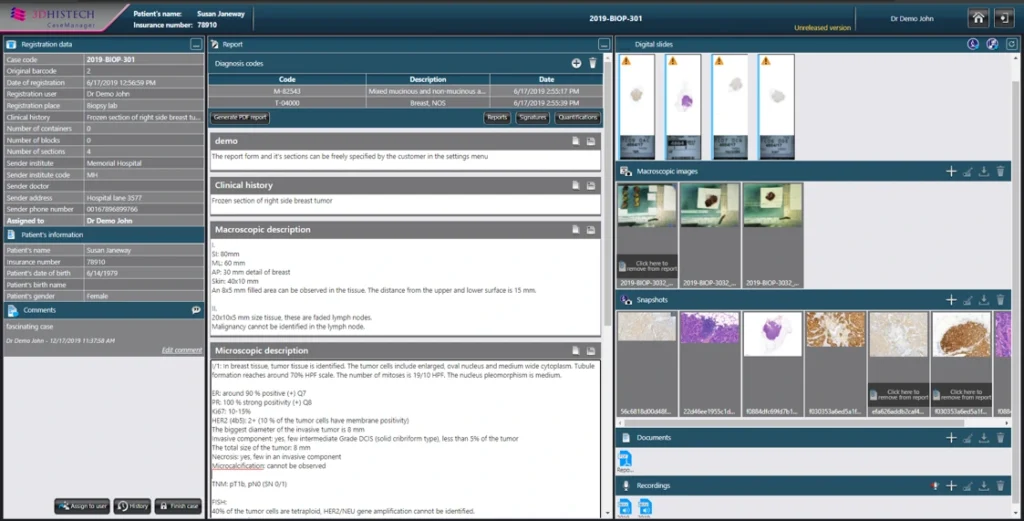The height and width of the screenshot is (521, 1024).
Task: Save icon in Clinical history section
Action: click(590, 185)
